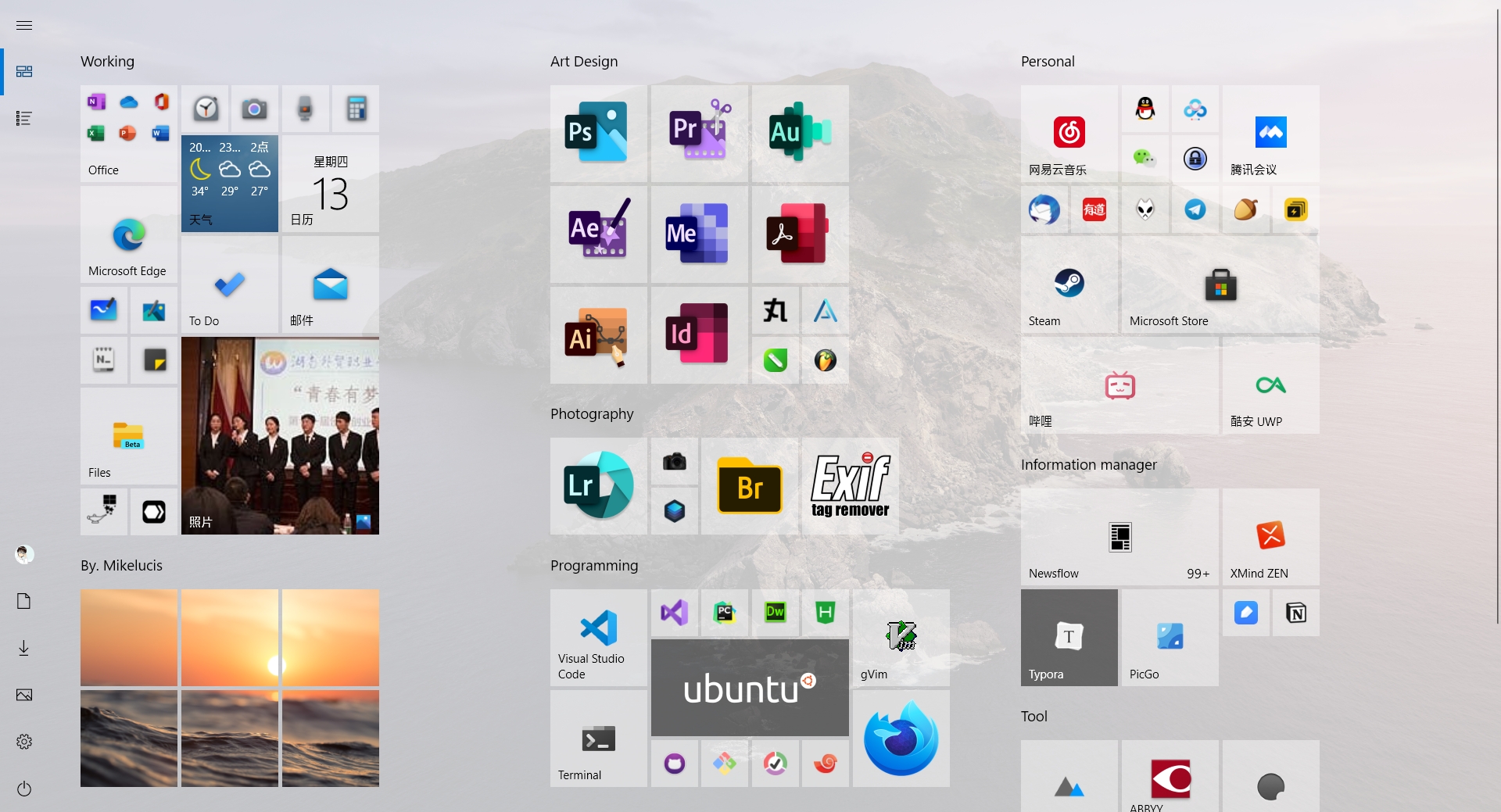Open Calculator small tile

(x=356, y=109)
